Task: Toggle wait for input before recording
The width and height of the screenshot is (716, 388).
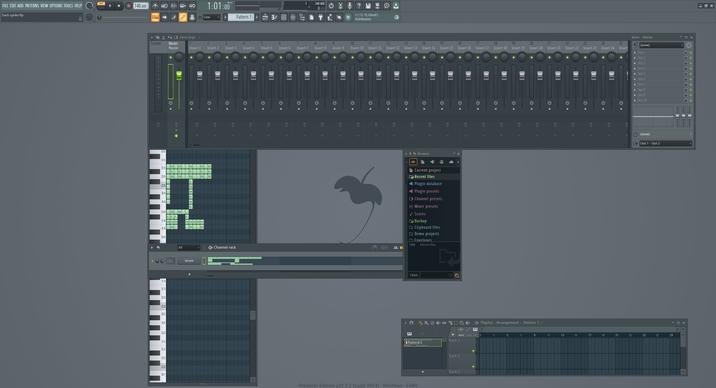Action: pos(164,6)
